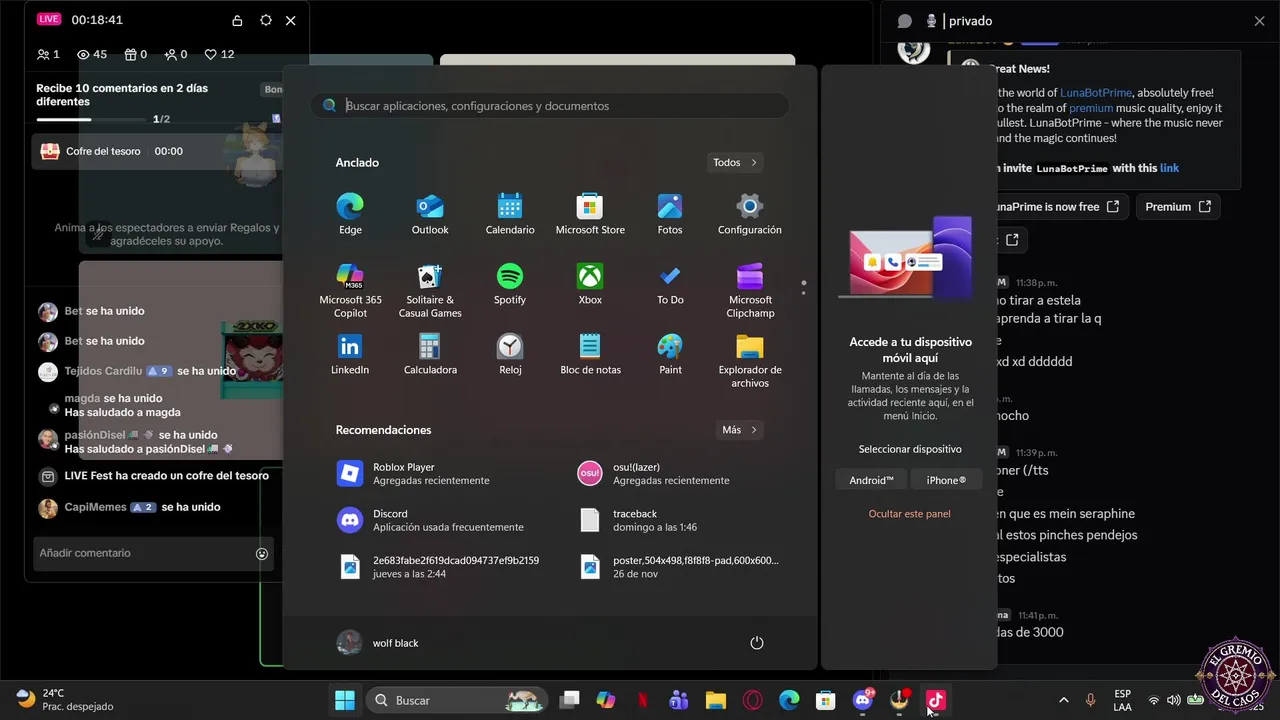Open the Calculadora app
Viewport: 1280px width, 720px height.
tap(430, 354)
